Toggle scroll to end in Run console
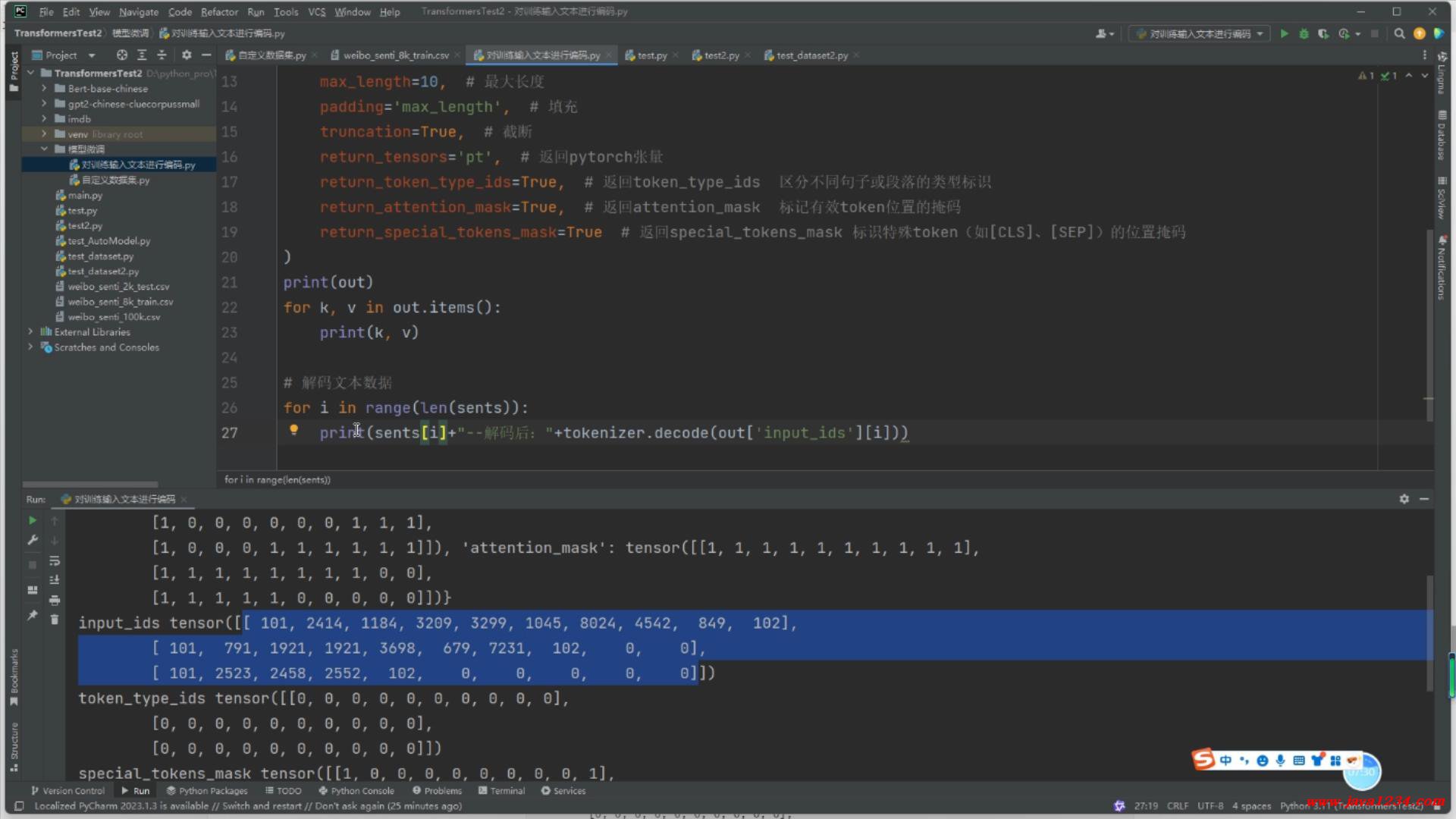Image resolution: width=1456 pixels, height=819 pixels. (x=55, y=580)
